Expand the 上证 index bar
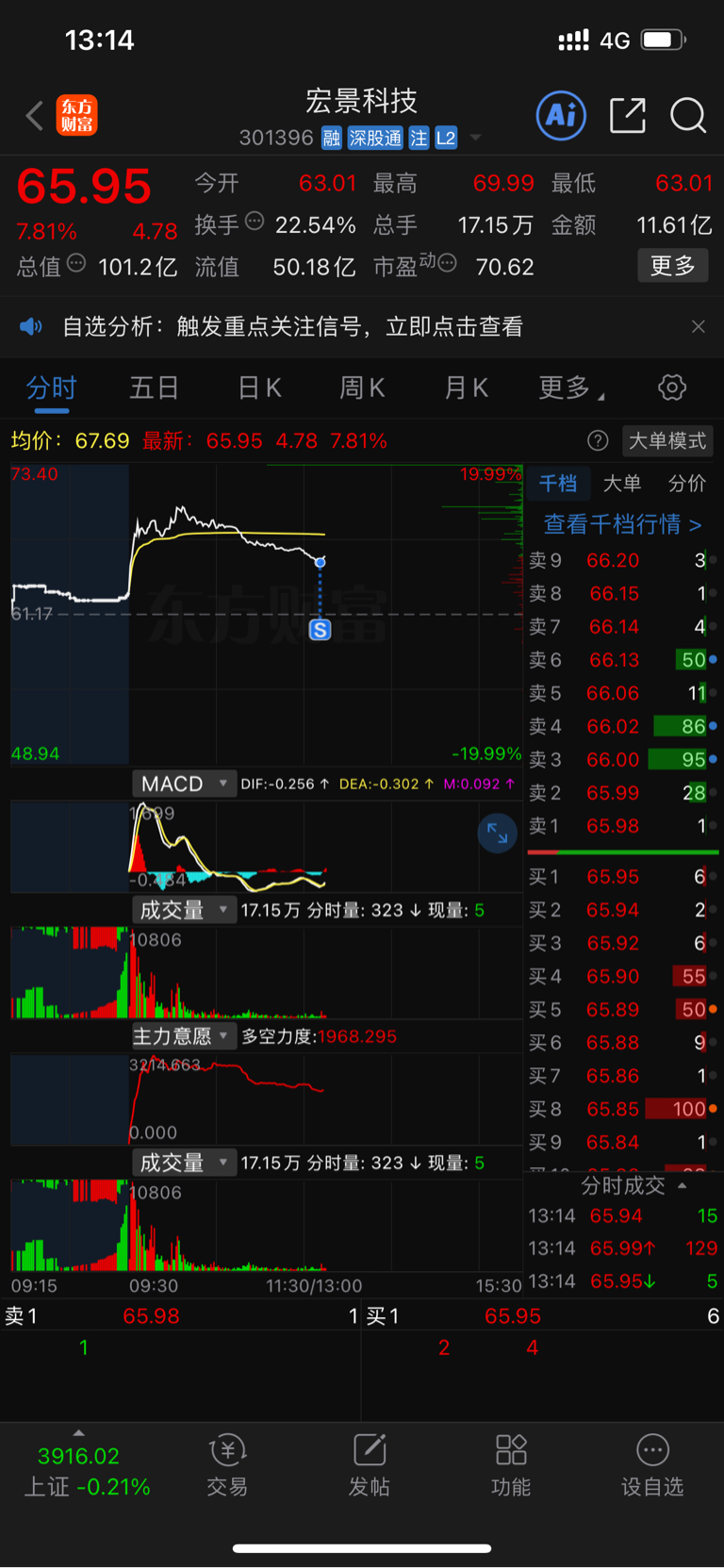 pos(78,1433)
